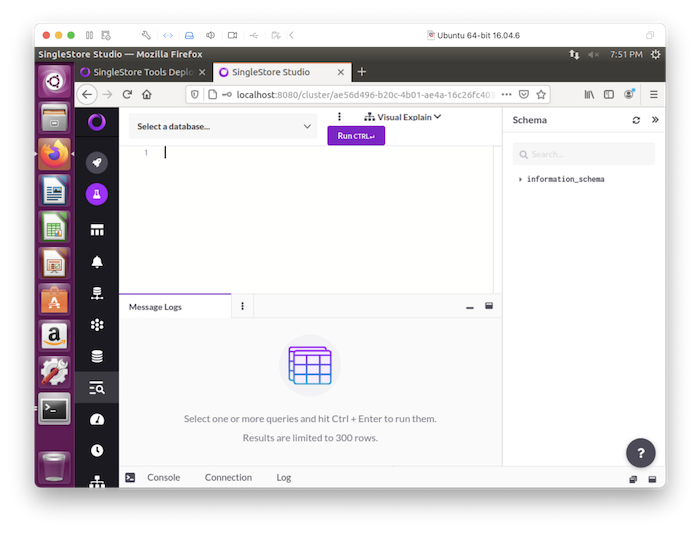The height and width of the screenshot is (533, 700).
Task: Open the databases cylinder icon in the sidebar
Action: [97, 356]
